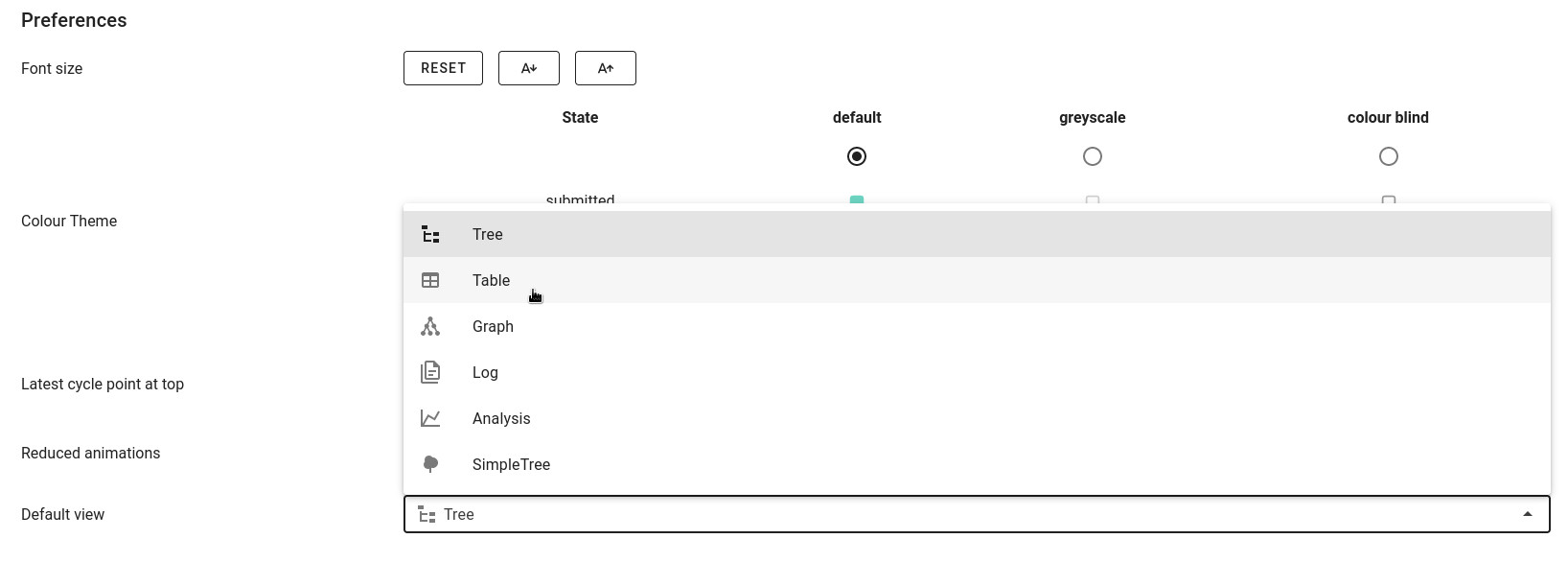Click the SimpleTree icon in list

click(x=430, y=464)
